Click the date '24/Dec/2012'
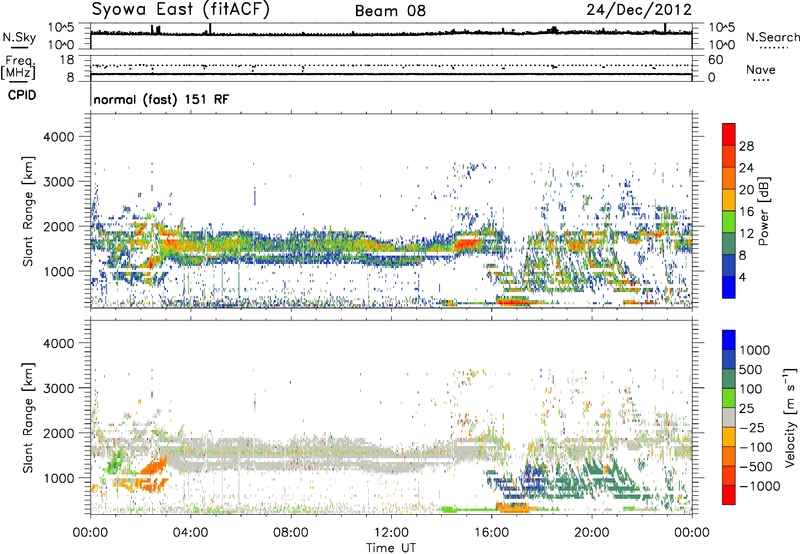The image size is (800, 554). click(639, 10)
